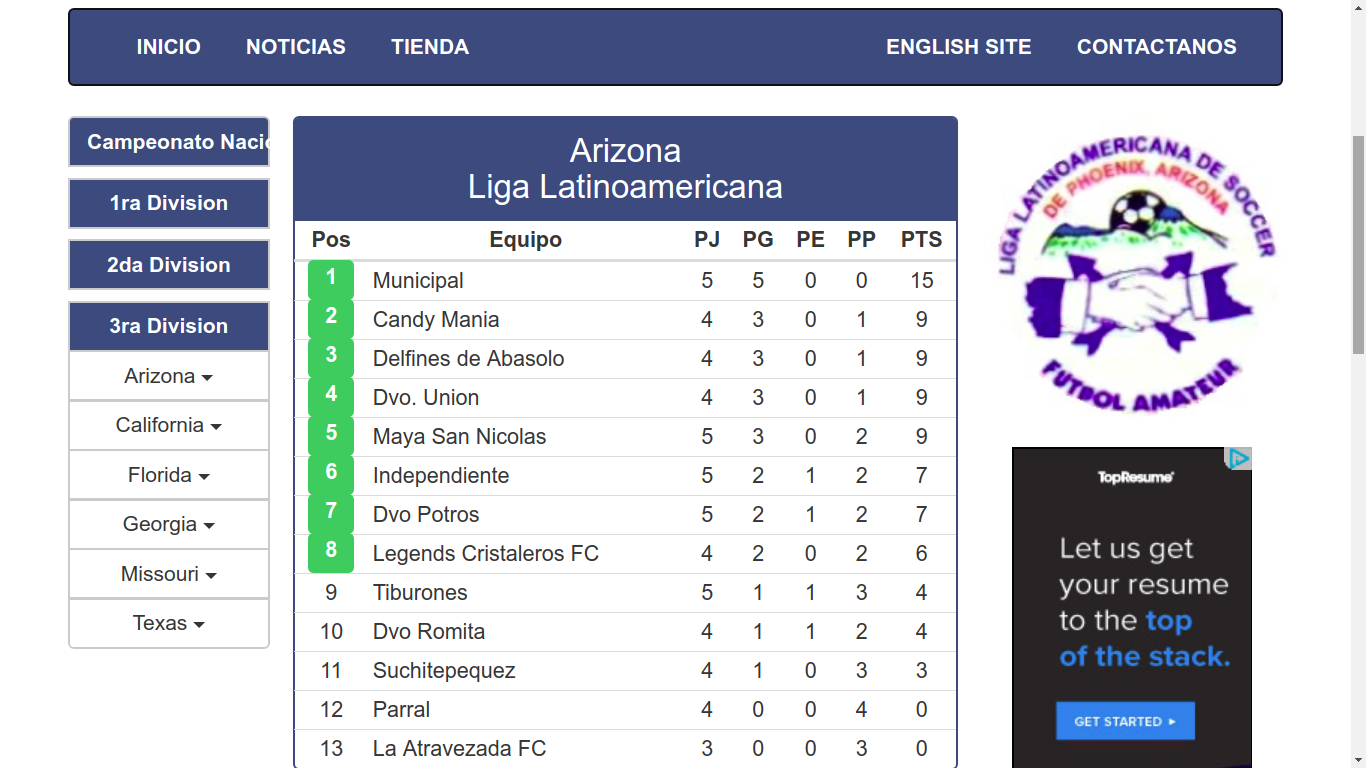Open the Missouri dropdown menu
1366x768 pixels.
pyautogui.click(x=169, y=574)
